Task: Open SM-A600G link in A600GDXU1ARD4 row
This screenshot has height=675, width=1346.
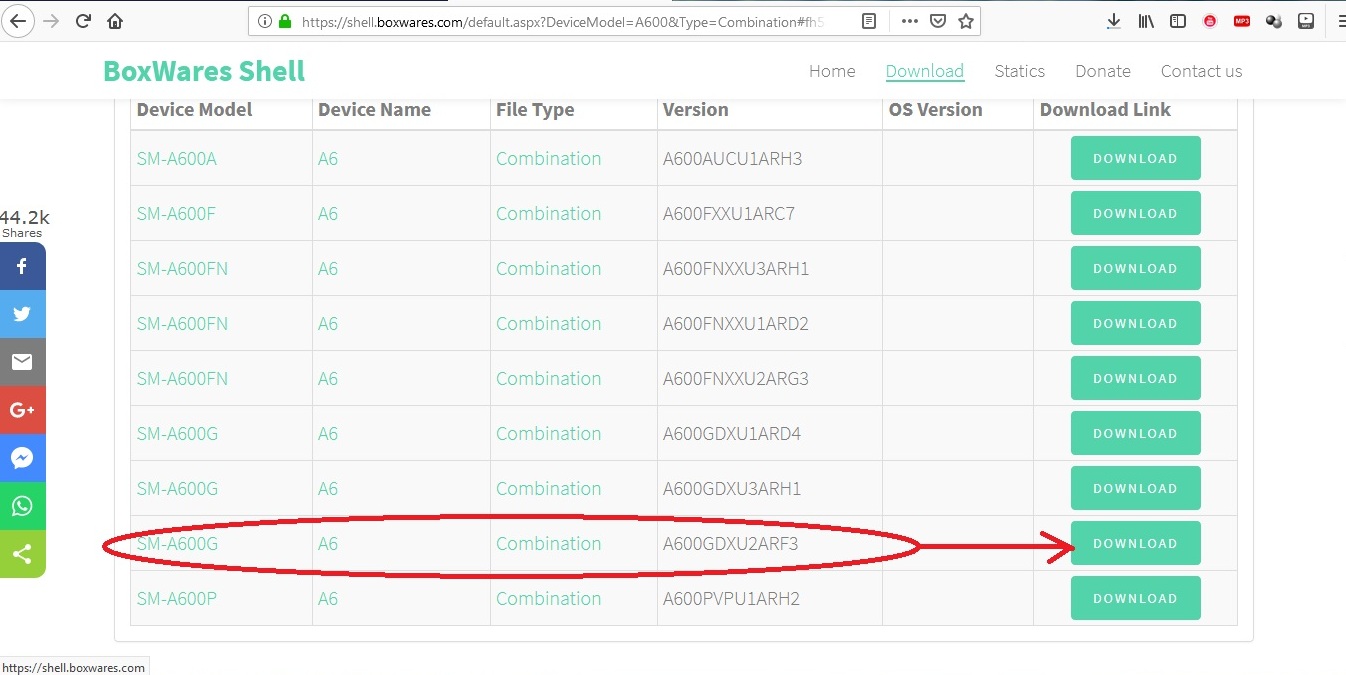Action: pos(177,433)
